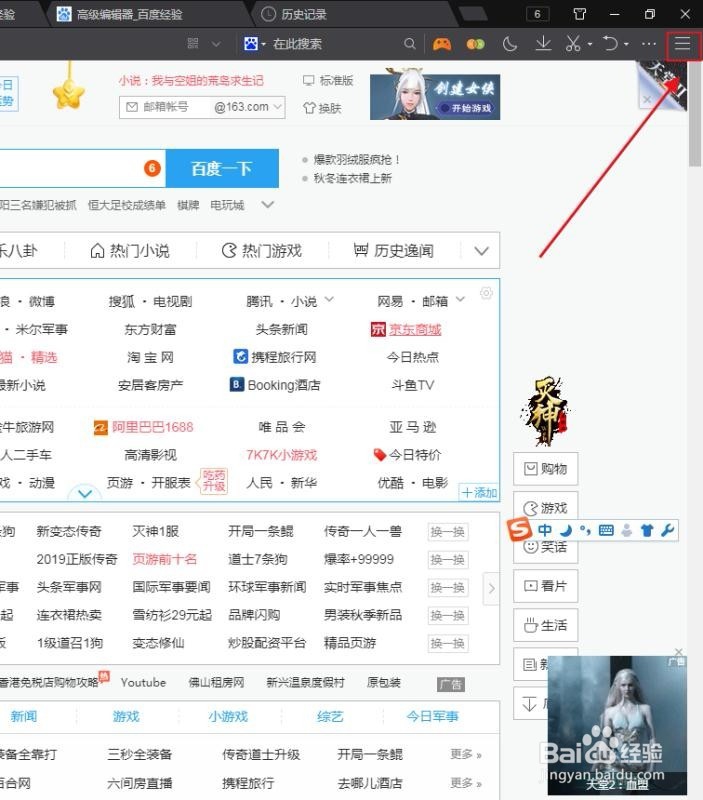This screenshot has height=800, width=703.
Task: Click the 换肤 skin link
Action: point(322,108)
